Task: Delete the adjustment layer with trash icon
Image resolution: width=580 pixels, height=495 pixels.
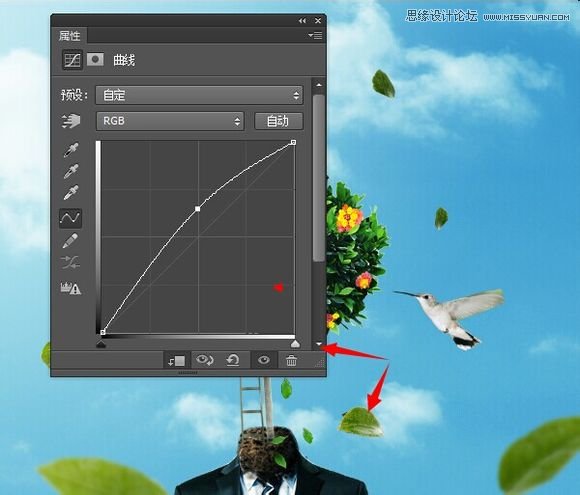Action: 291,360
